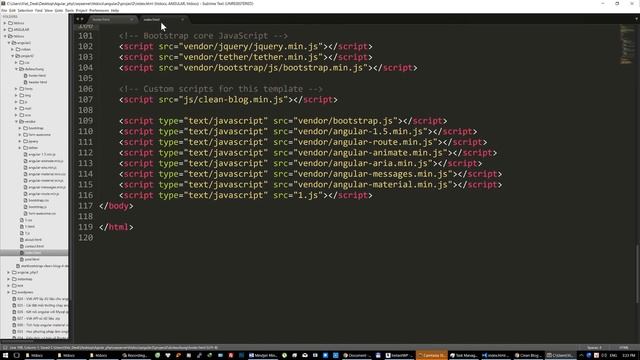
Task: Expand the mail folder
Action: click(16, 108)
